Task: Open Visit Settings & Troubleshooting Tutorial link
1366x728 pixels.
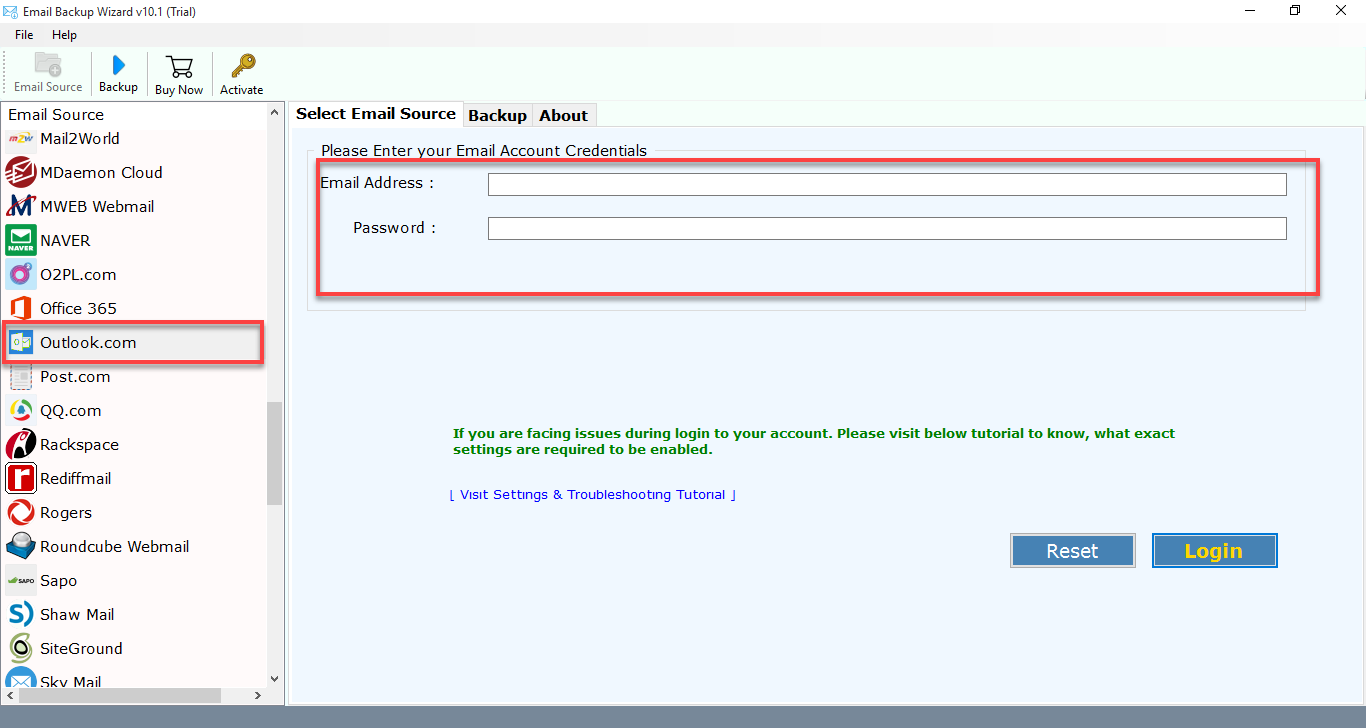Action: [x=593, y=495]
